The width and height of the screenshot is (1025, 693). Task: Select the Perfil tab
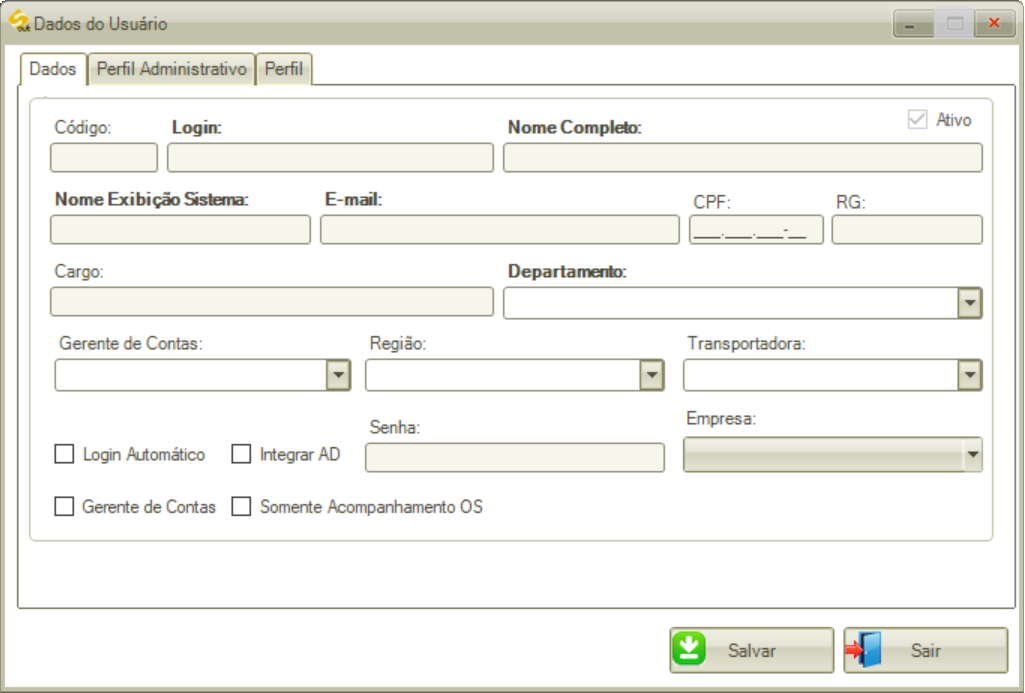pyautogui.click(x=284, y=69)
